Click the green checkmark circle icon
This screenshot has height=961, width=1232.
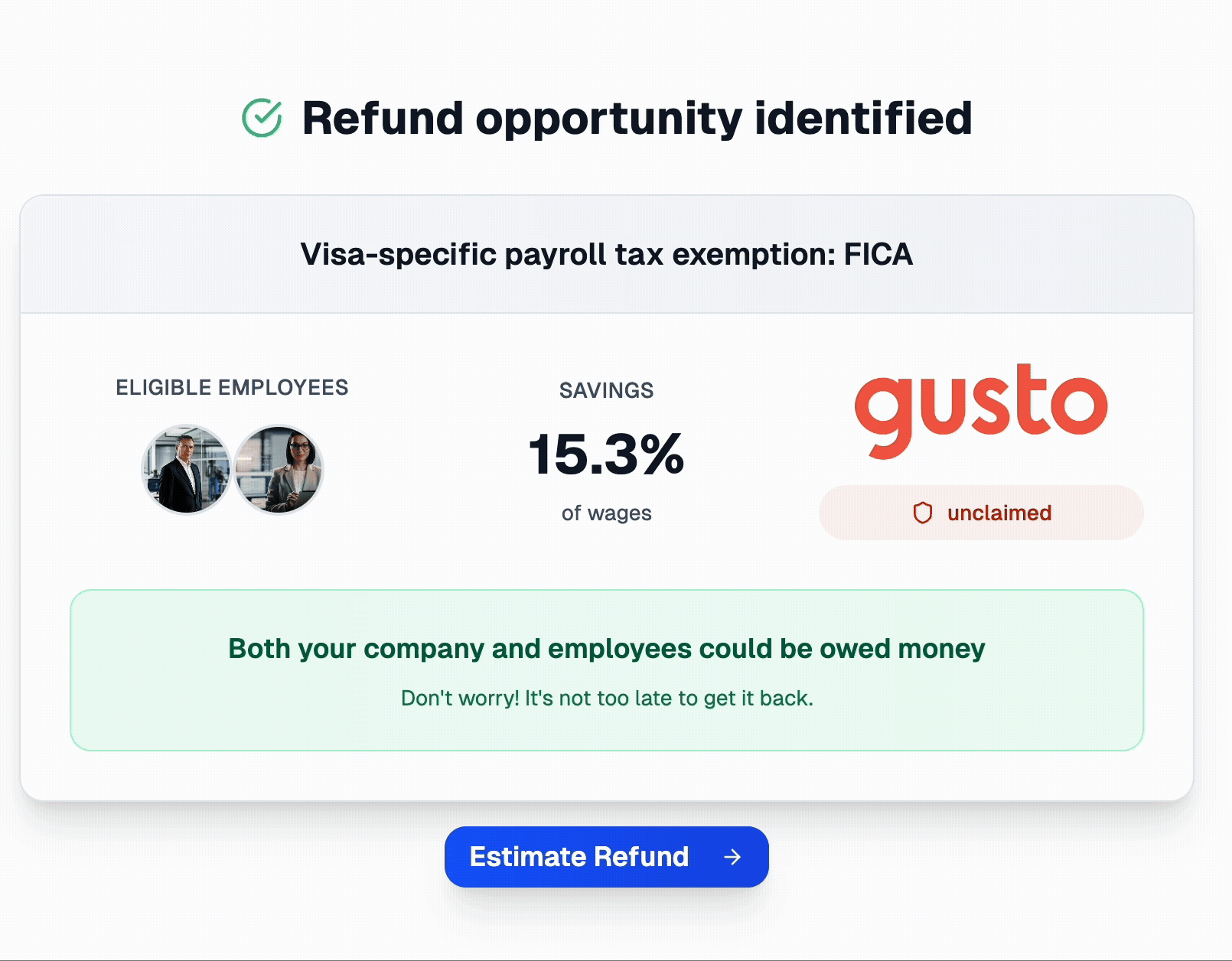262,118
